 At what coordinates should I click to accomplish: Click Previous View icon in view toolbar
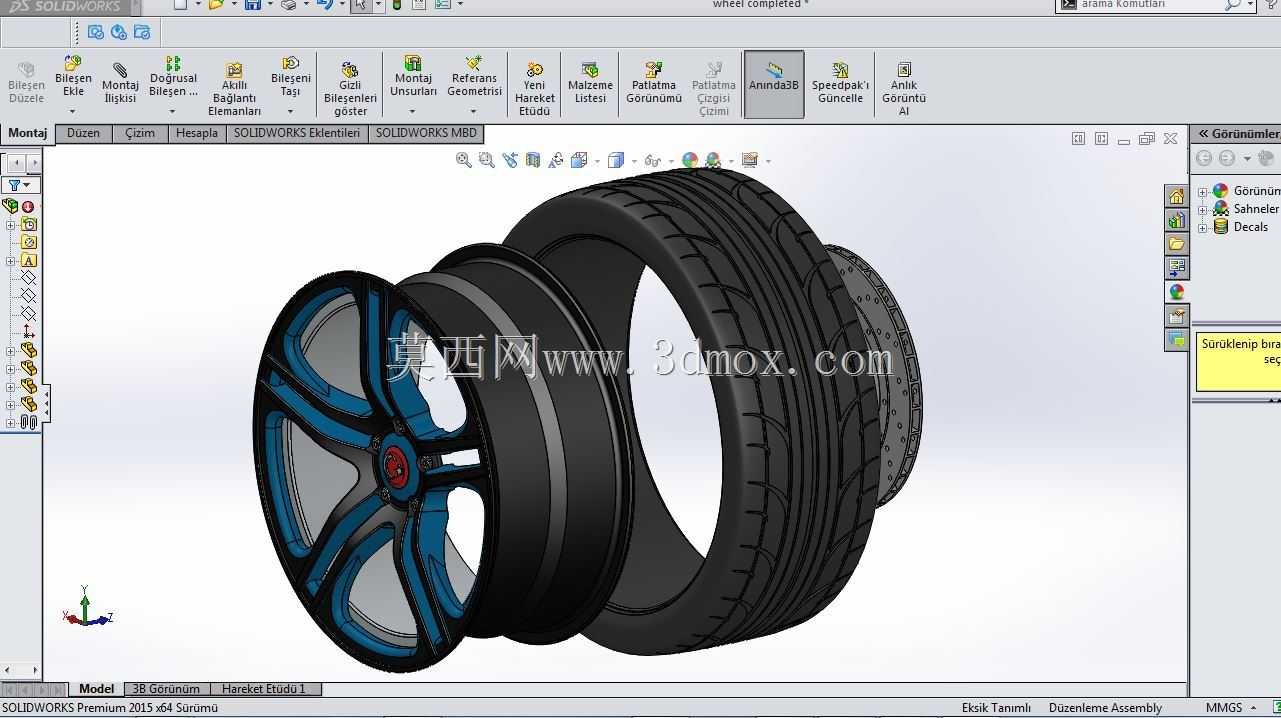pyautogui.click(x=510, y=160)
